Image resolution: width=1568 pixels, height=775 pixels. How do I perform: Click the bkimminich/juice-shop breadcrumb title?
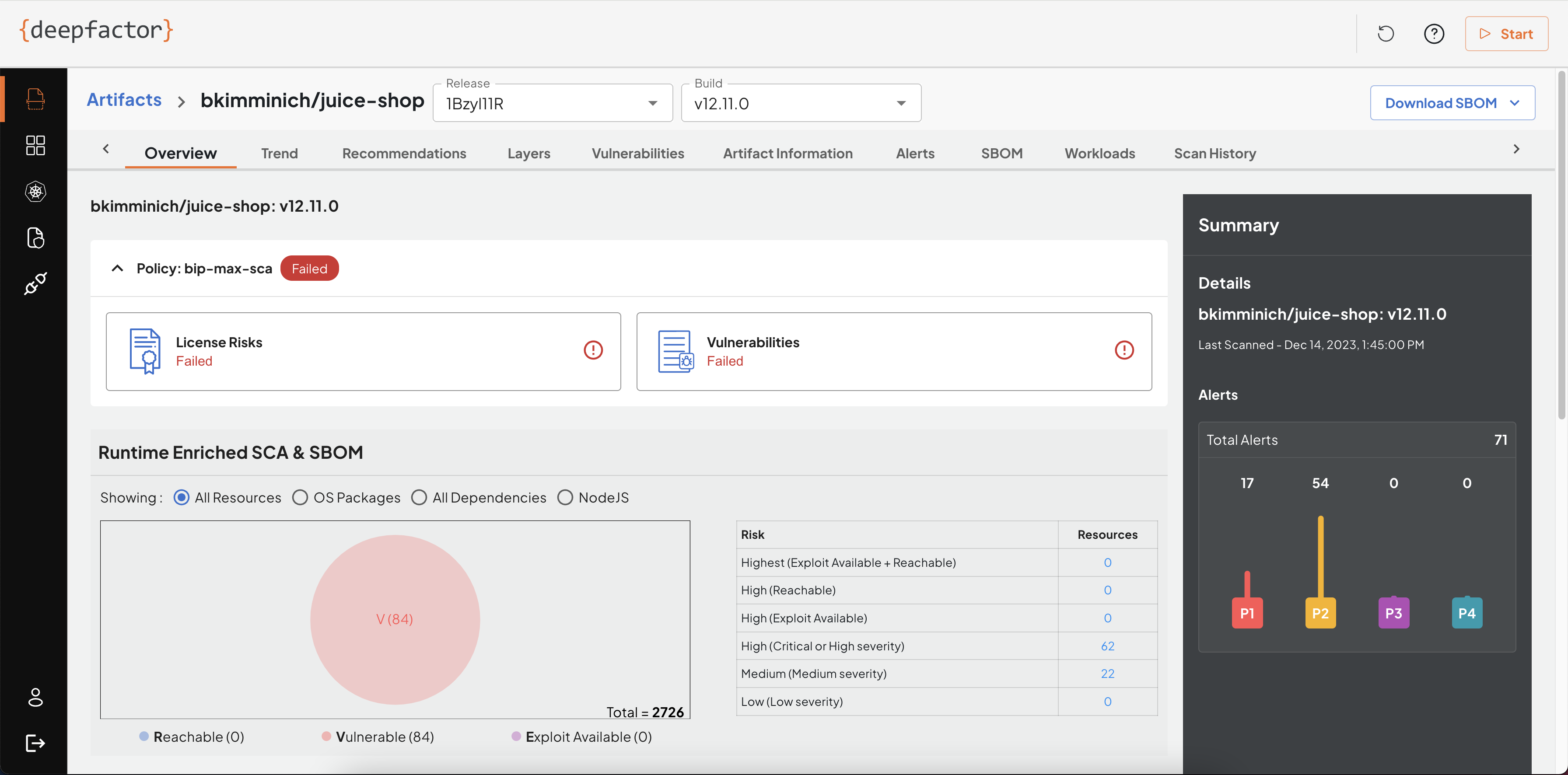pyautogui.click(x=312, y=100)
